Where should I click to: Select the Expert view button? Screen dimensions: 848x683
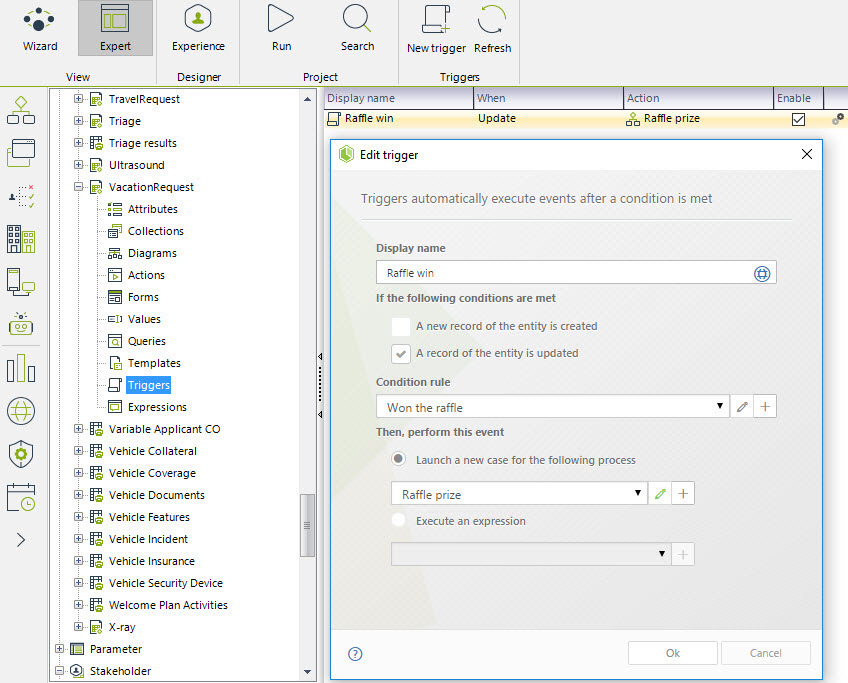(115, 29)
